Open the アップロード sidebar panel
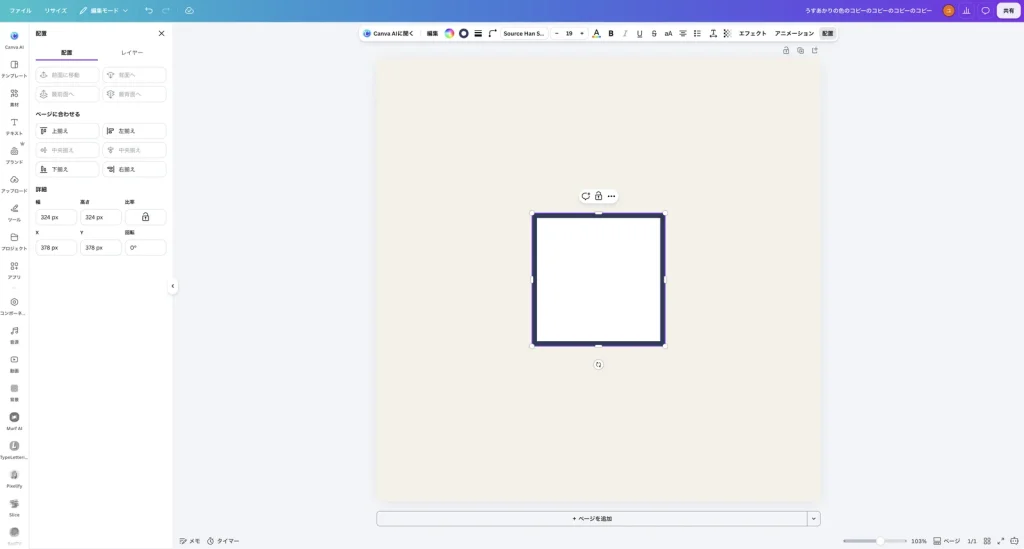 coord(14,184)
